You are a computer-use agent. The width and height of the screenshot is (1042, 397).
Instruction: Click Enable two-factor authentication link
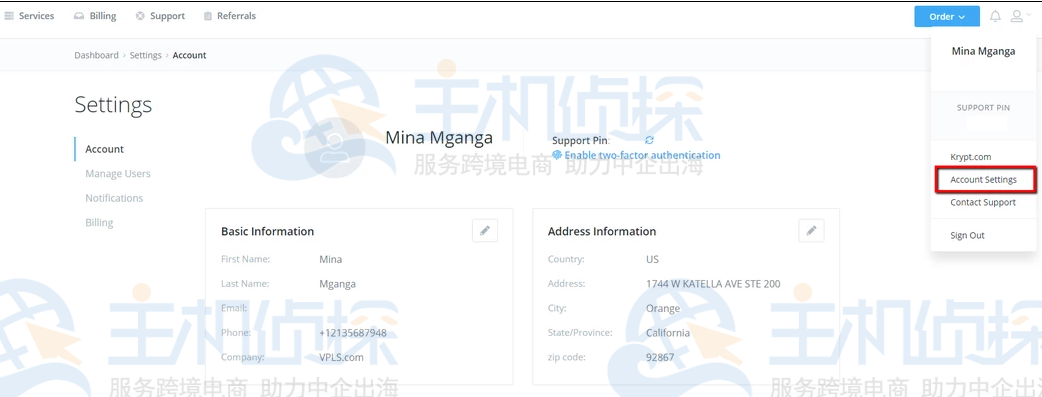pos(642,155)
